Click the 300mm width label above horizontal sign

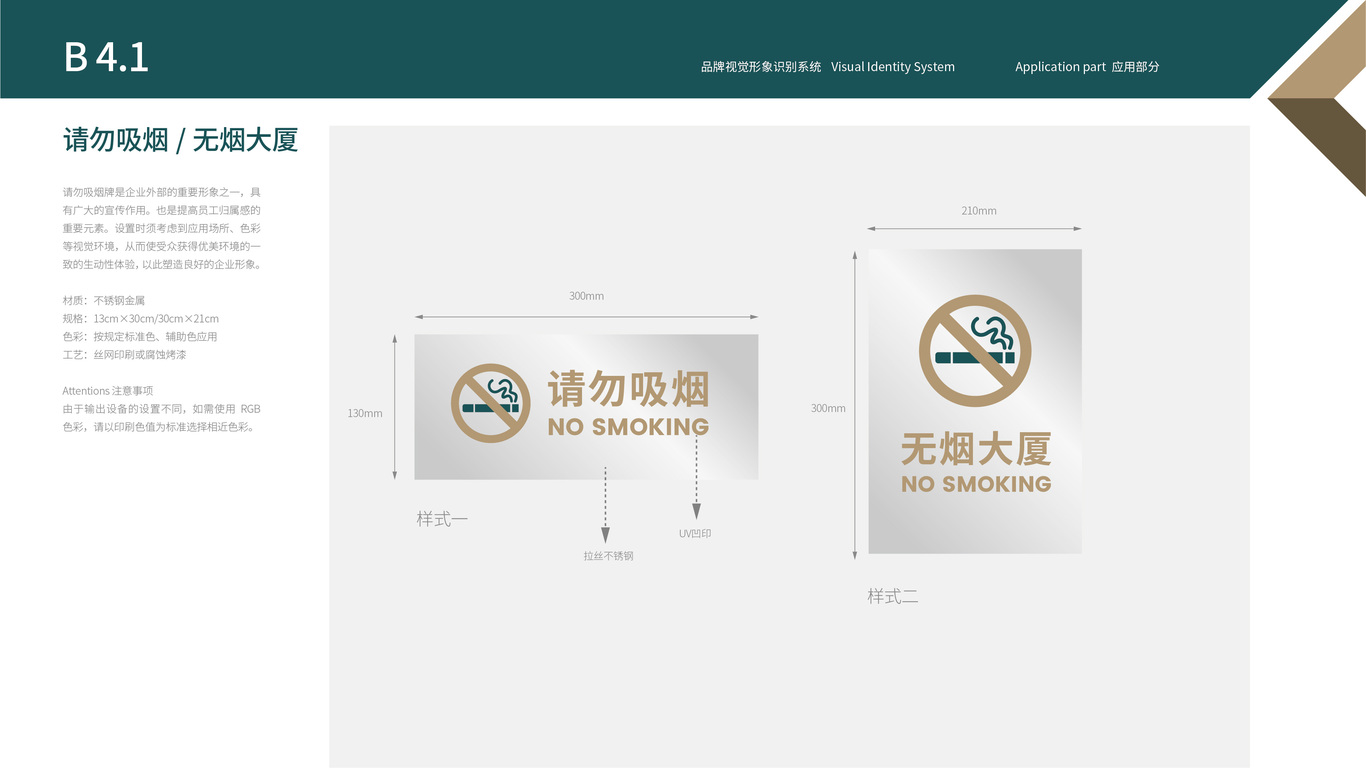(x=586, y=296)
